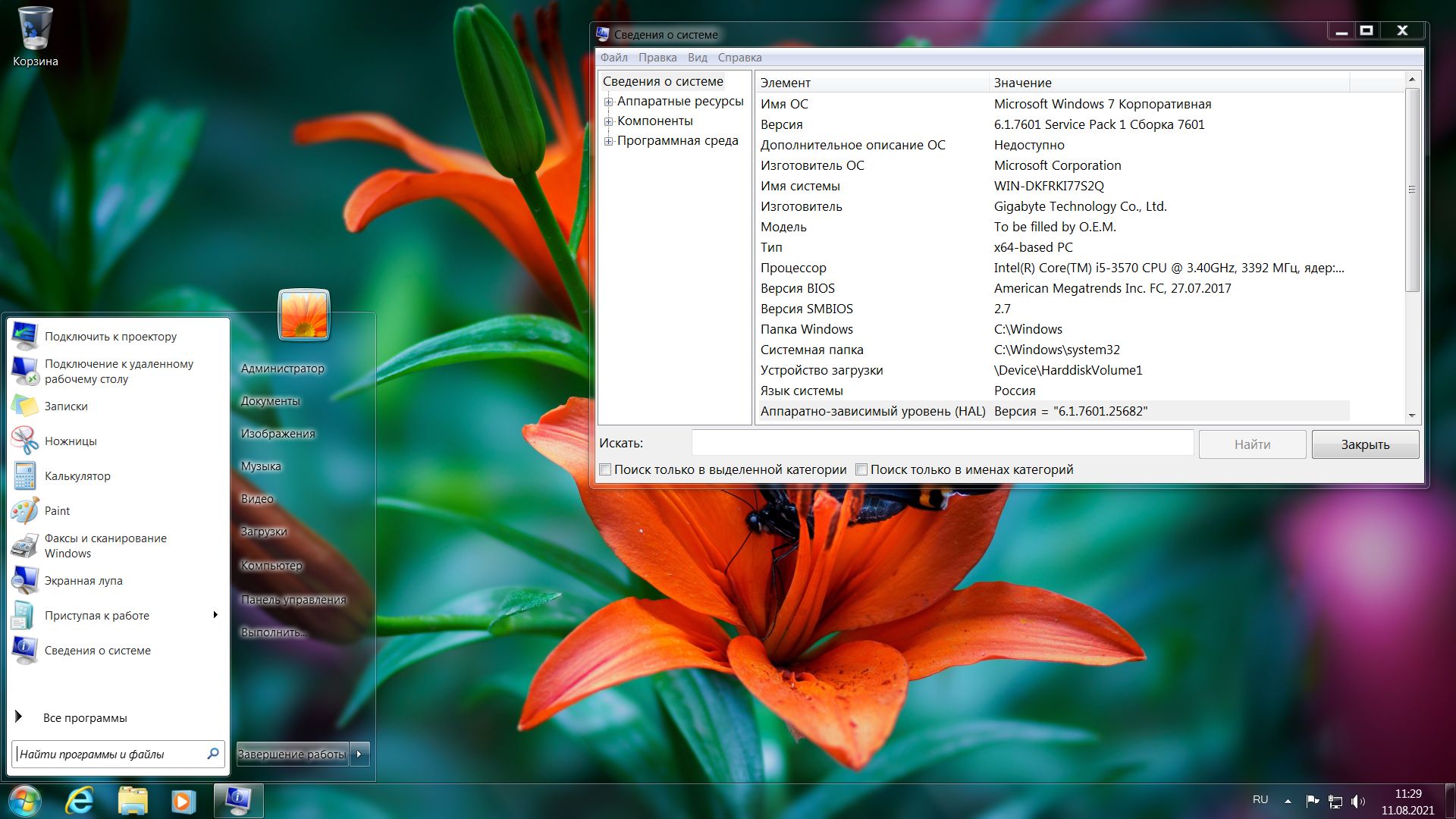Viewport: 1456px width, 819px height.
Task: Expand the Аппаратные ресурсы tree node
Action: pos(608,102)
